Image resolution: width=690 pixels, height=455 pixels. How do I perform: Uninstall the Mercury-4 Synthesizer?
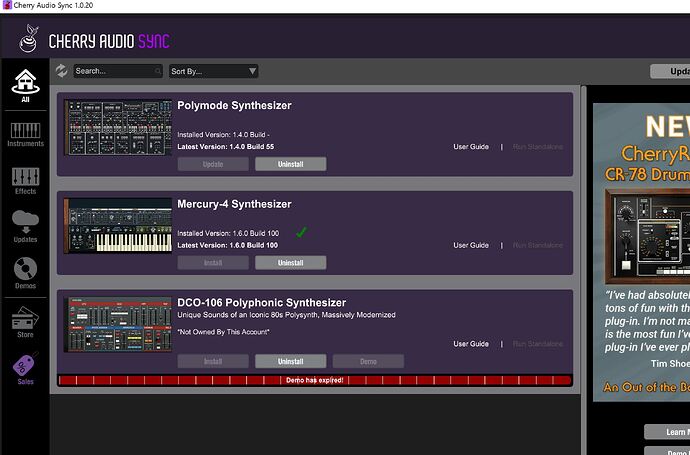click(x=290, y=263)
